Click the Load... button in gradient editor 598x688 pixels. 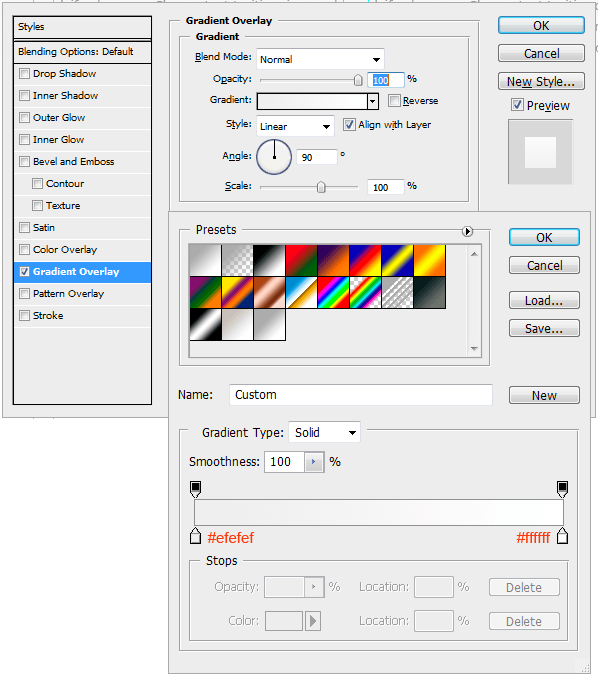544,301
